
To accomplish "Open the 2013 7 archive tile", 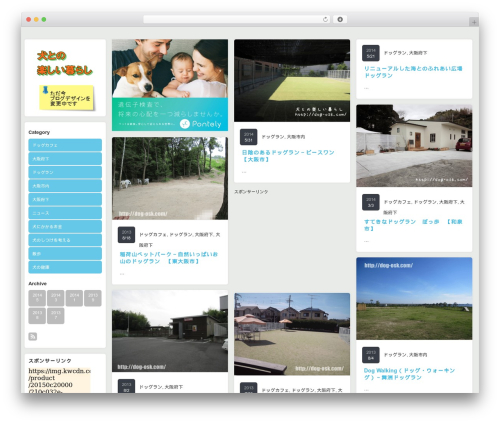I will 56,316.
